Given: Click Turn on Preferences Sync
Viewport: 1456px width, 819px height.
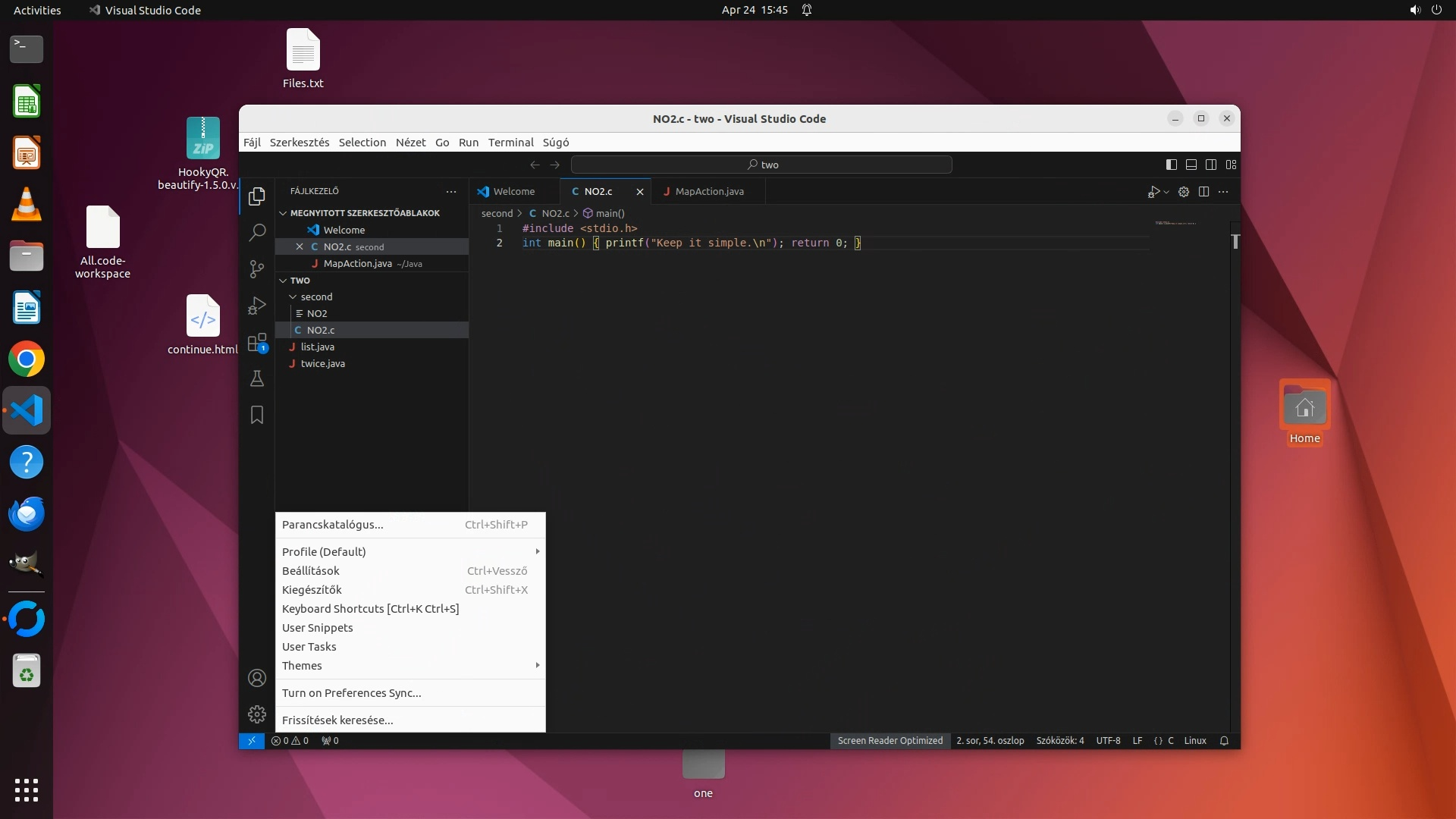Looking at the screenshot, I should (351, 693).
